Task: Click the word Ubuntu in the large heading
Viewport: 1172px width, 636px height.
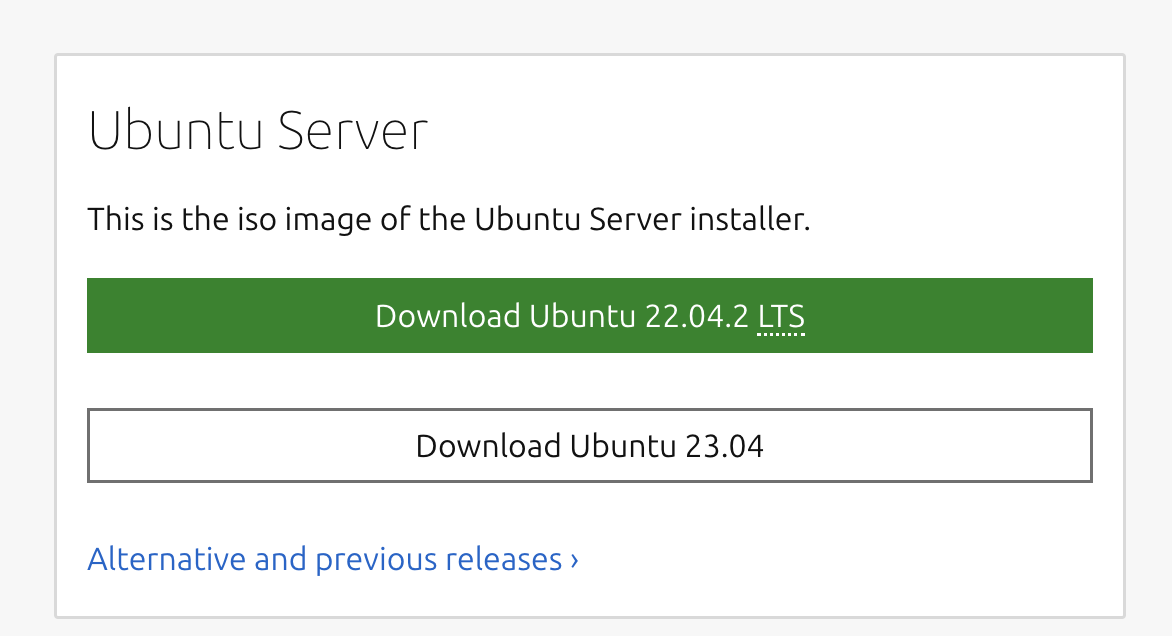Action: [x=175, y=131]
